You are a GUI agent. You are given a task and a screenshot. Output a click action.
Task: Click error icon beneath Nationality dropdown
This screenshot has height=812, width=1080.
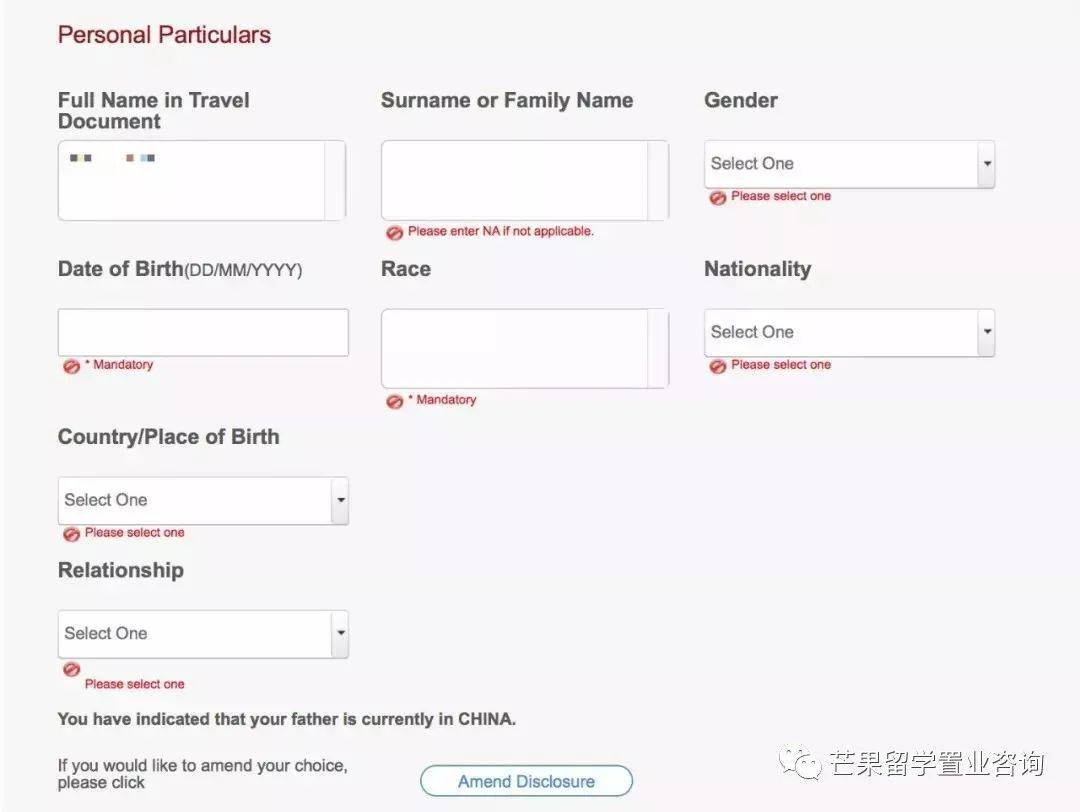coord(717,366)
